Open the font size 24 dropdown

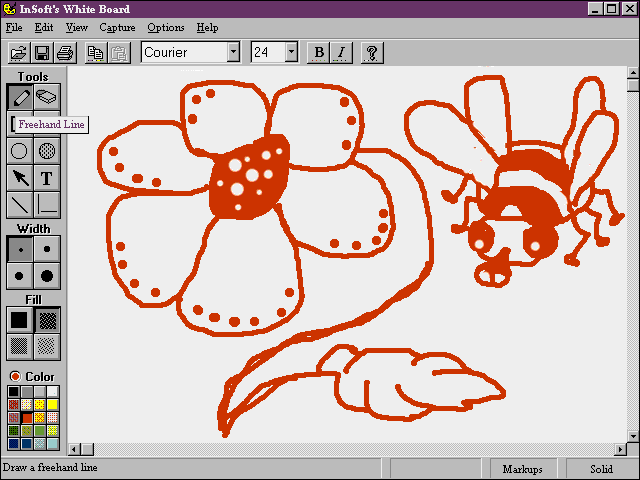(x=291, y=52)
